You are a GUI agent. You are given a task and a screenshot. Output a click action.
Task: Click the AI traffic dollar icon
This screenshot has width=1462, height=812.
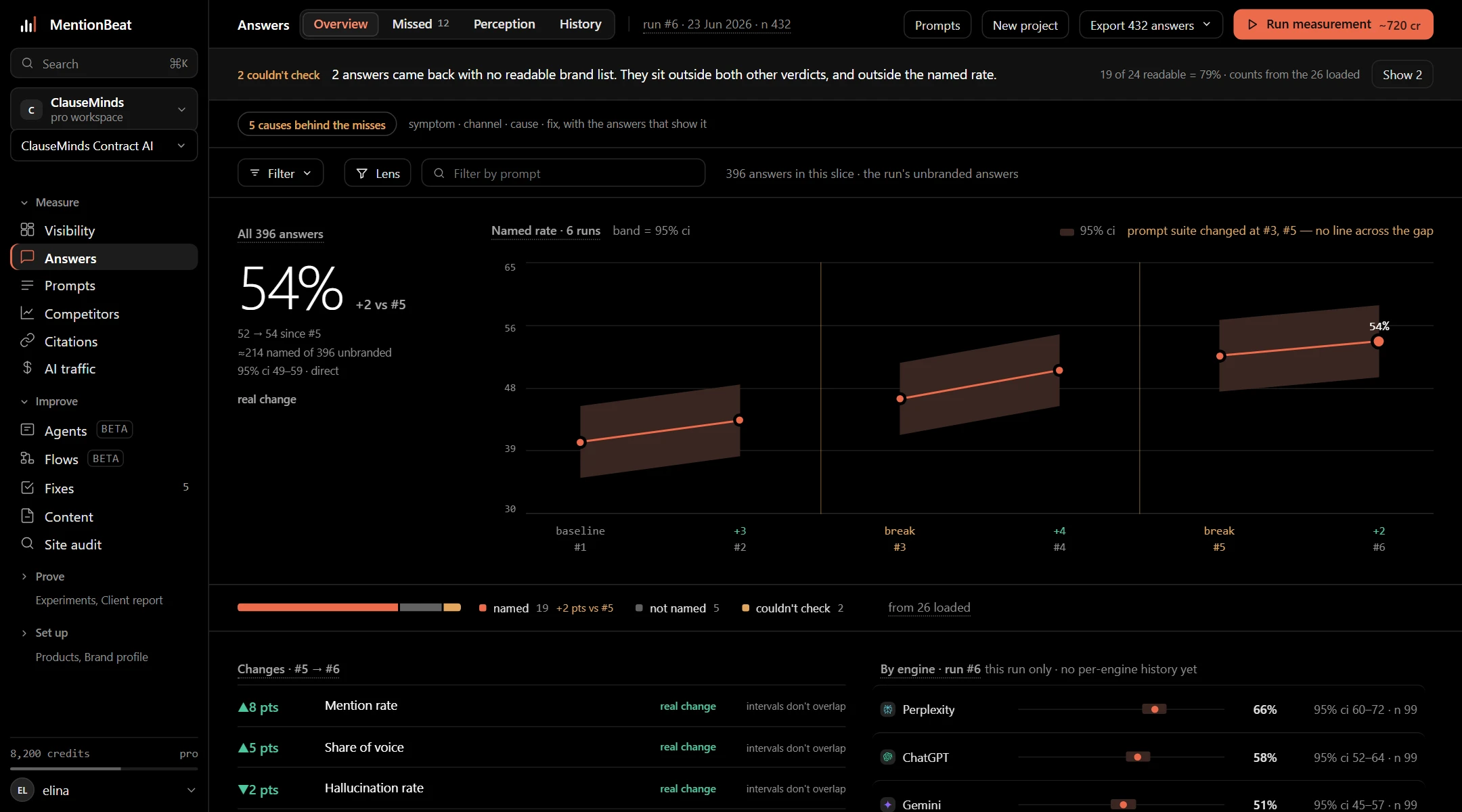click(x=27, y=367)
